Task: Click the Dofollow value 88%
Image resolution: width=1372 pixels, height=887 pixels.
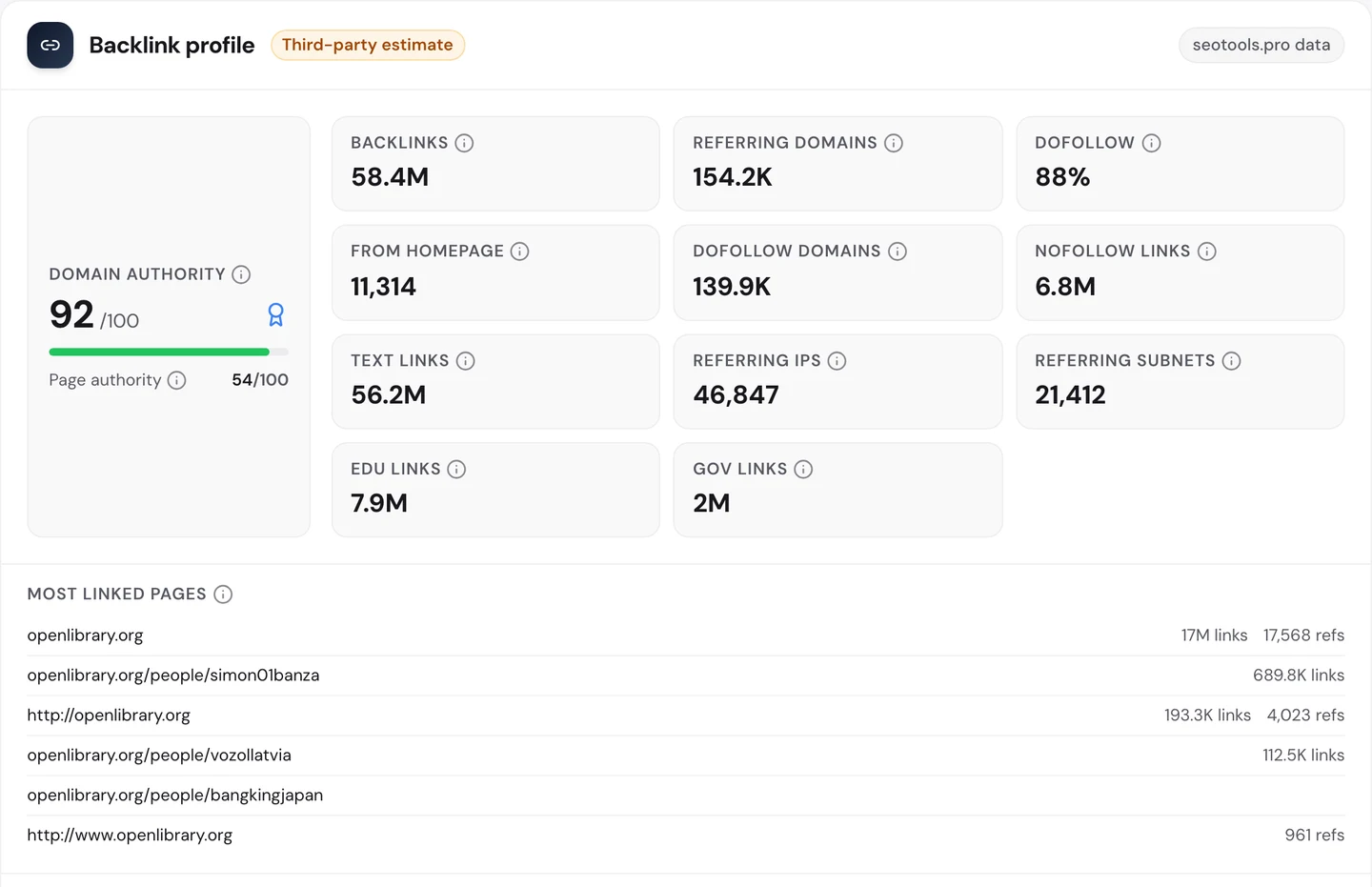Action: tap(1062, 177)
